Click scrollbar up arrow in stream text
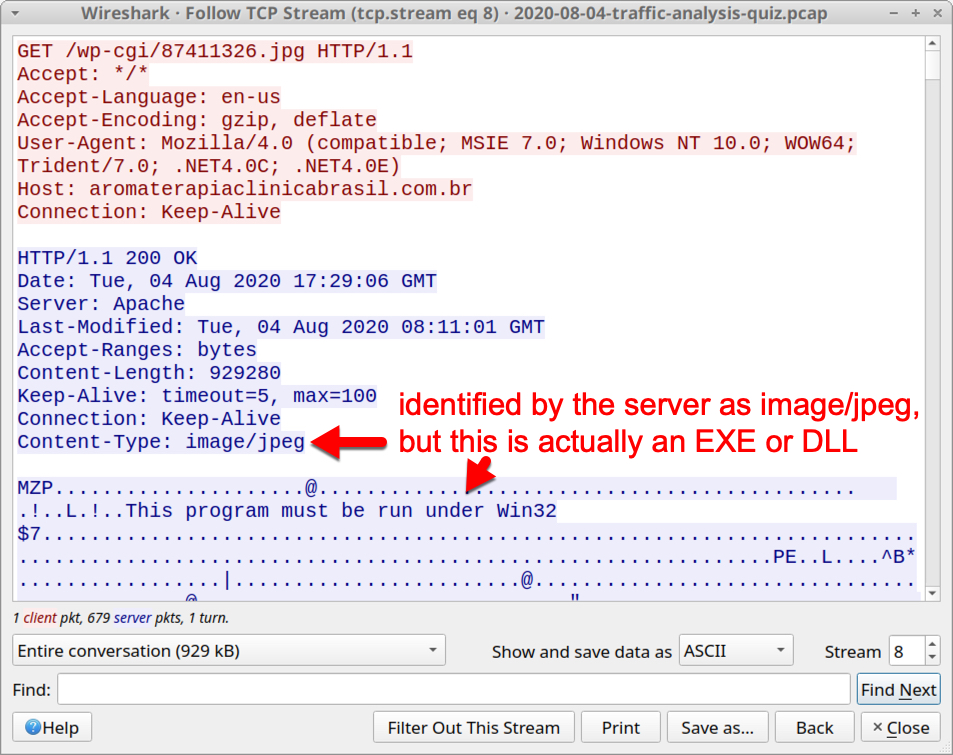Viewport: 953px width, 755px height. (x=932, y=43)
